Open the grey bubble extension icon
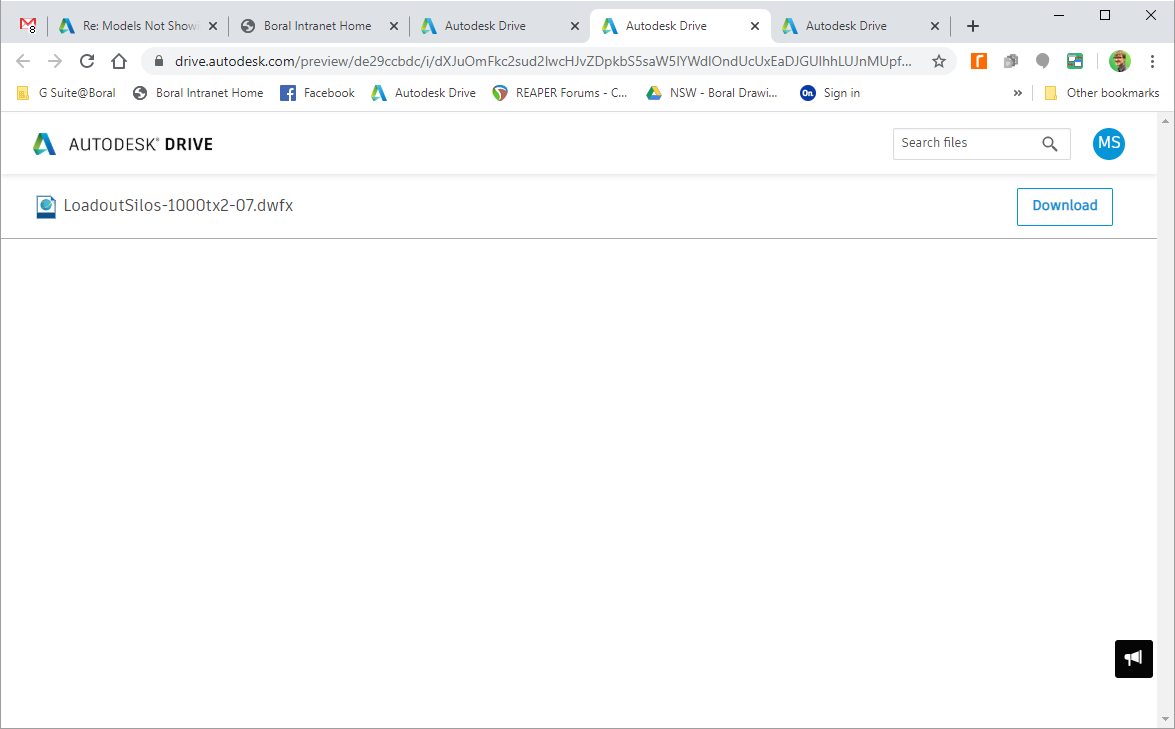Image resolution: width=1175 pixels, height=729 pixels. click(1042, 61)
